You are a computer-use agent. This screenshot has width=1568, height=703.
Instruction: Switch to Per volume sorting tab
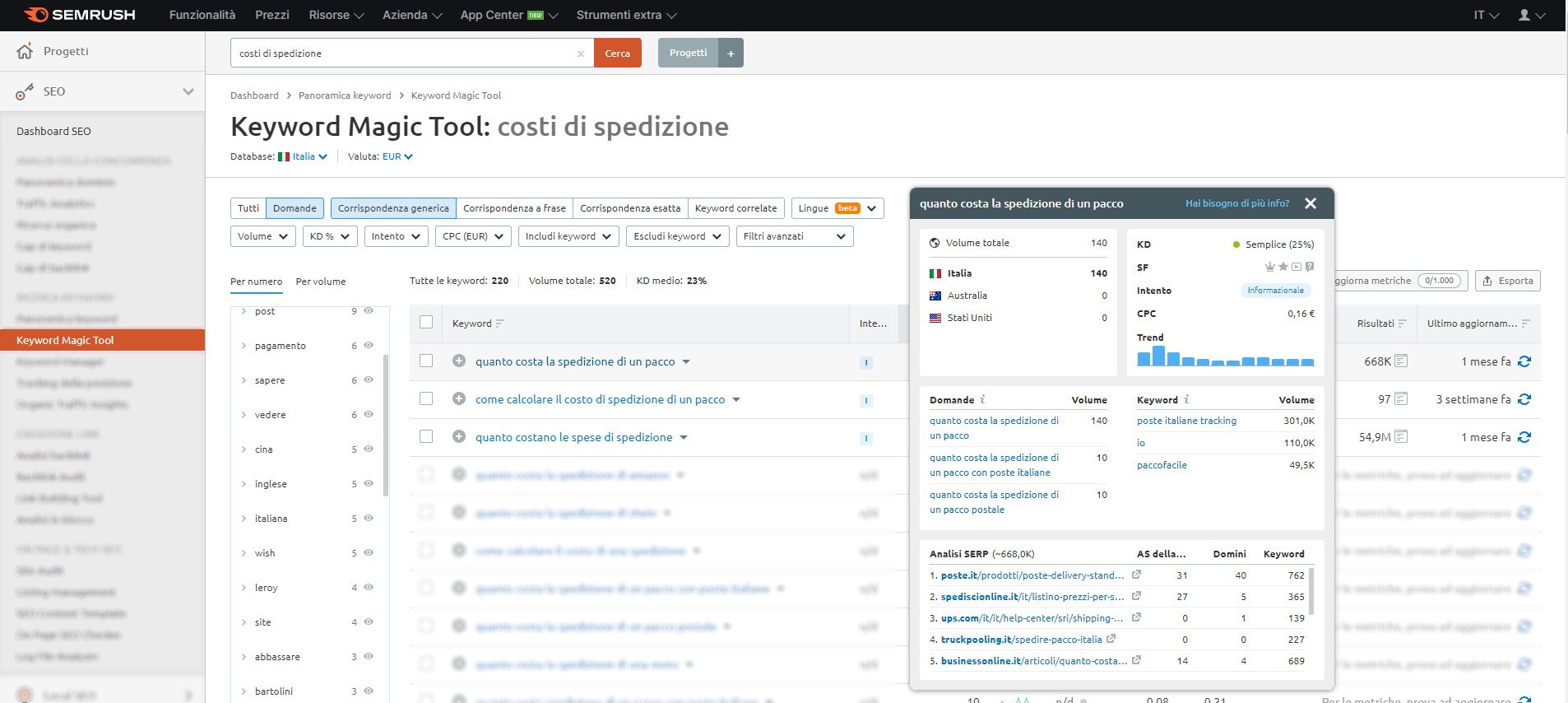click(x=321, y=282)
